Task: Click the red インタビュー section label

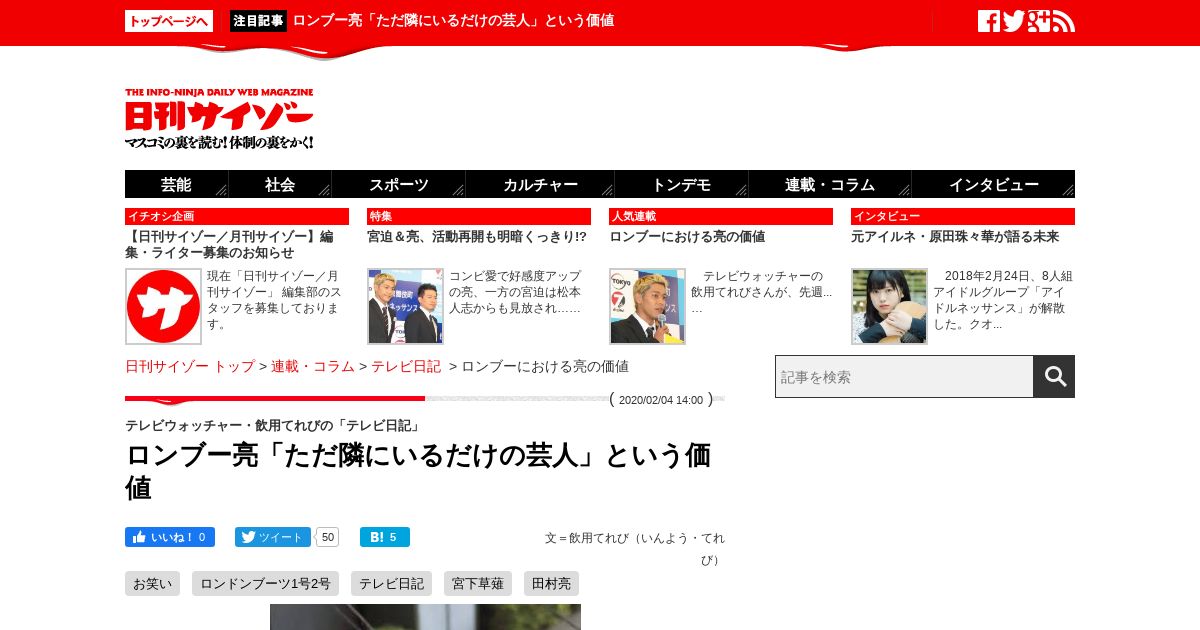Action: 963,216
